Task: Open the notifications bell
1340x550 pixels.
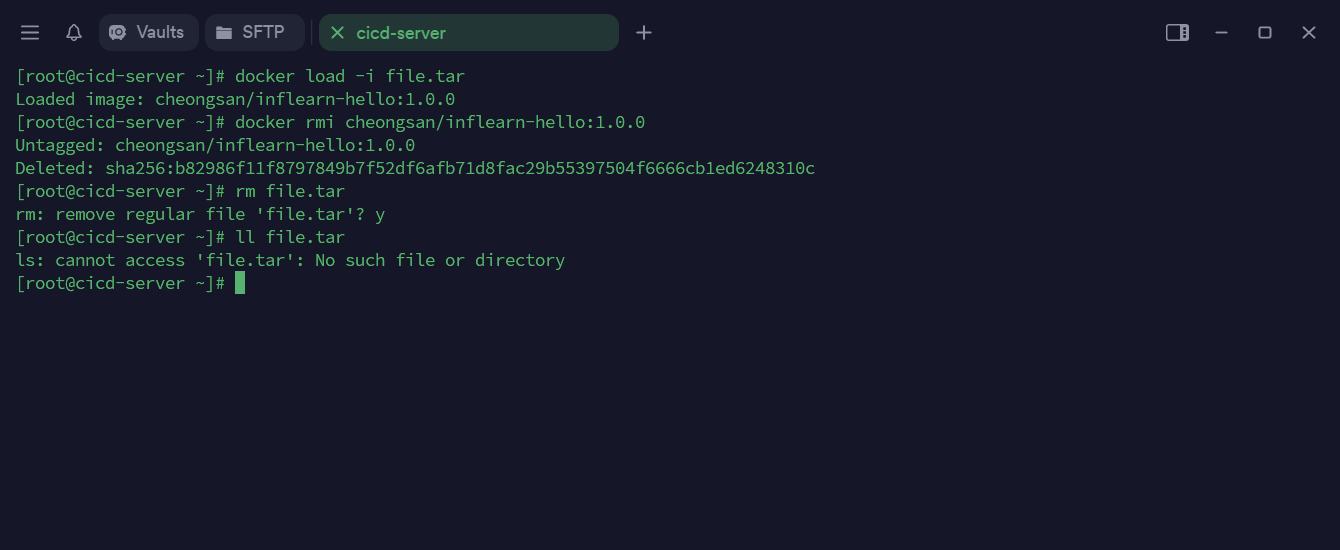Action: point(74,33)
